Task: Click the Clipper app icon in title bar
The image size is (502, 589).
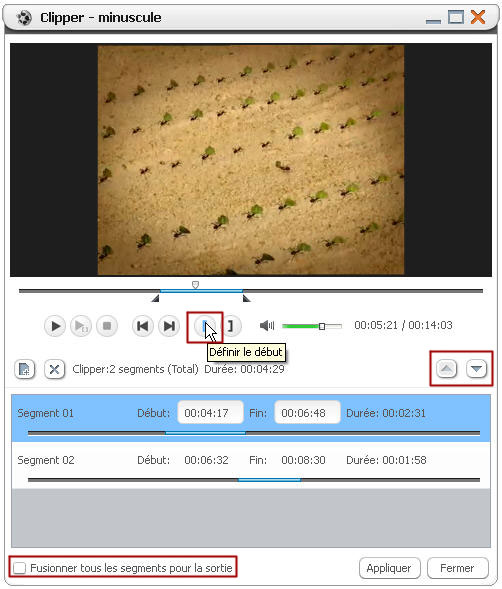Action: [24, 18]
